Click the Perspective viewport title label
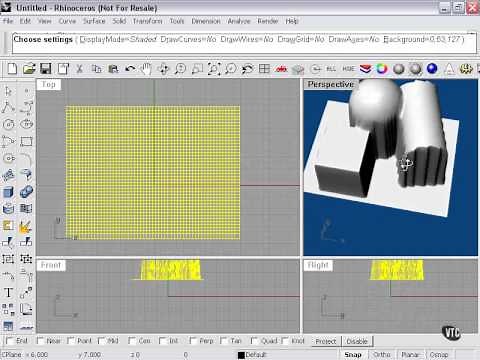The image size is (480, 360). tap(330, 84)
